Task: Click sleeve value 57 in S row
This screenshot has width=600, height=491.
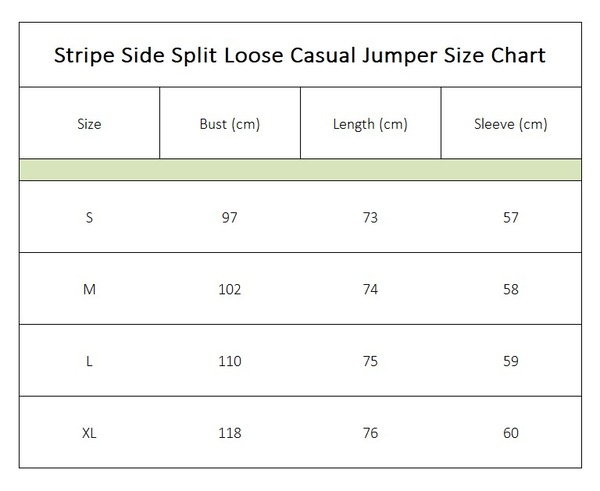Action: 511,217
